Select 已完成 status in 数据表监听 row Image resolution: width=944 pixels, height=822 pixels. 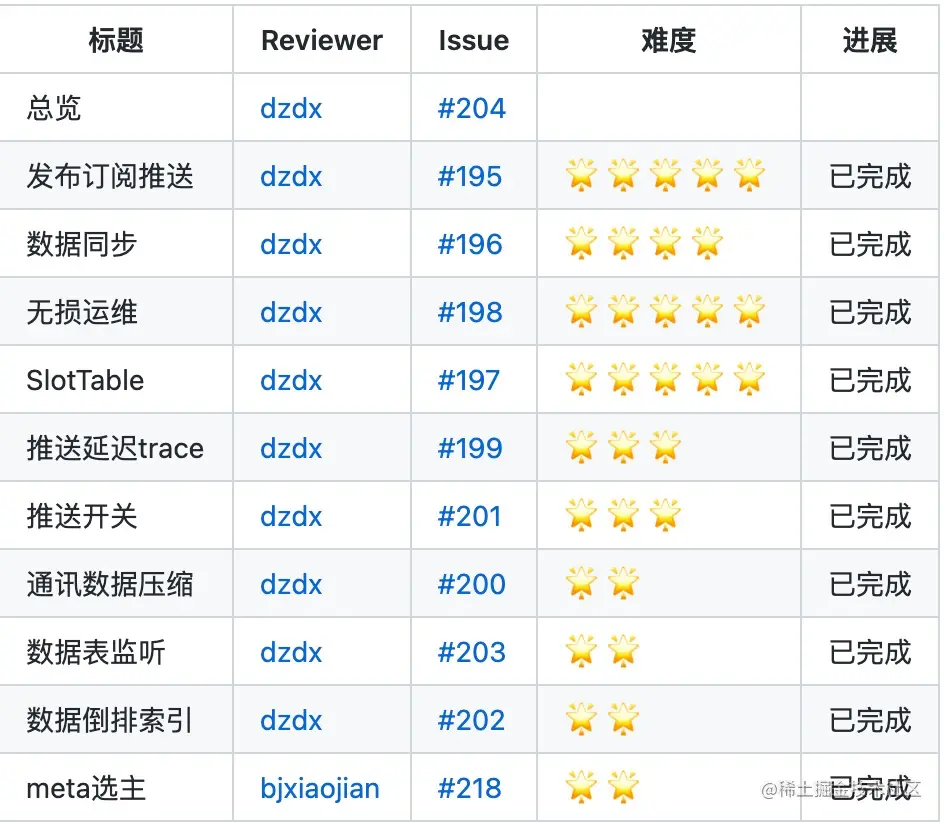870,653
